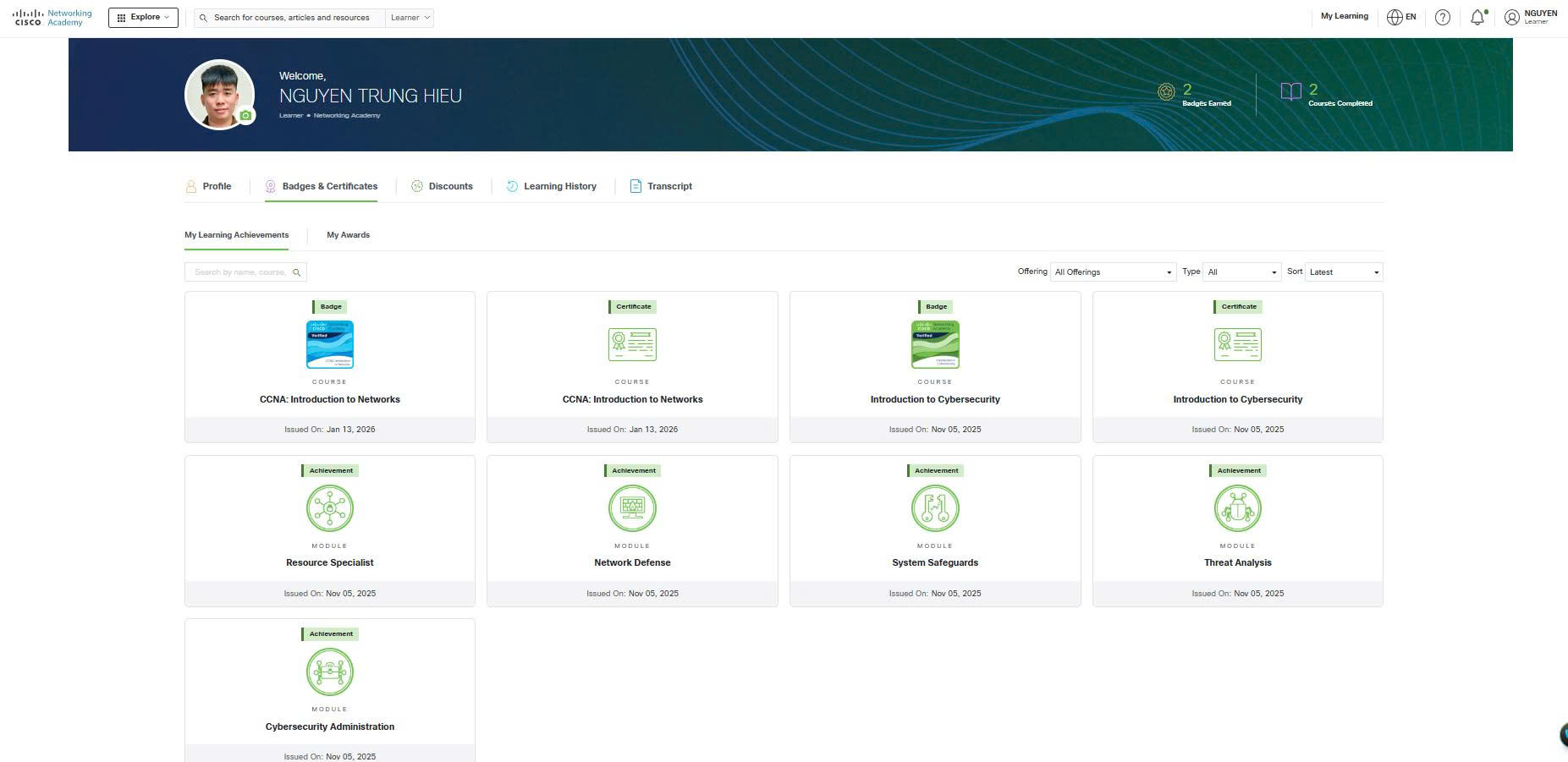Click the achievements search by name field
1568x762 pixels.
[239, 272]
